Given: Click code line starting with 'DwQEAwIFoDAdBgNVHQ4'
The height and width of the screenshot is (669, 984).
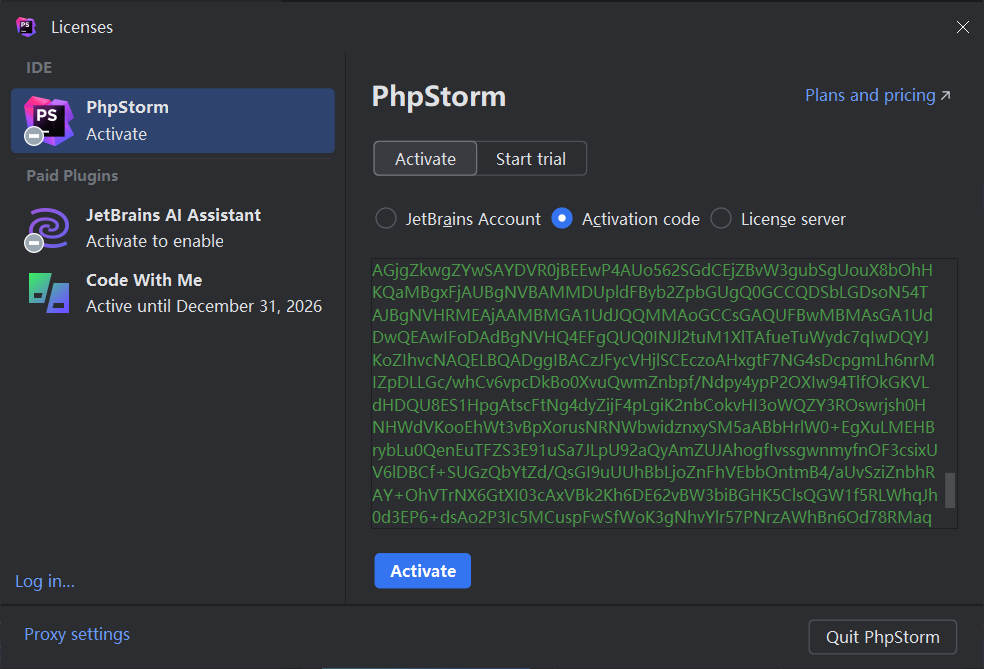Looking at the screenshot, I should (x=650, y=338).
